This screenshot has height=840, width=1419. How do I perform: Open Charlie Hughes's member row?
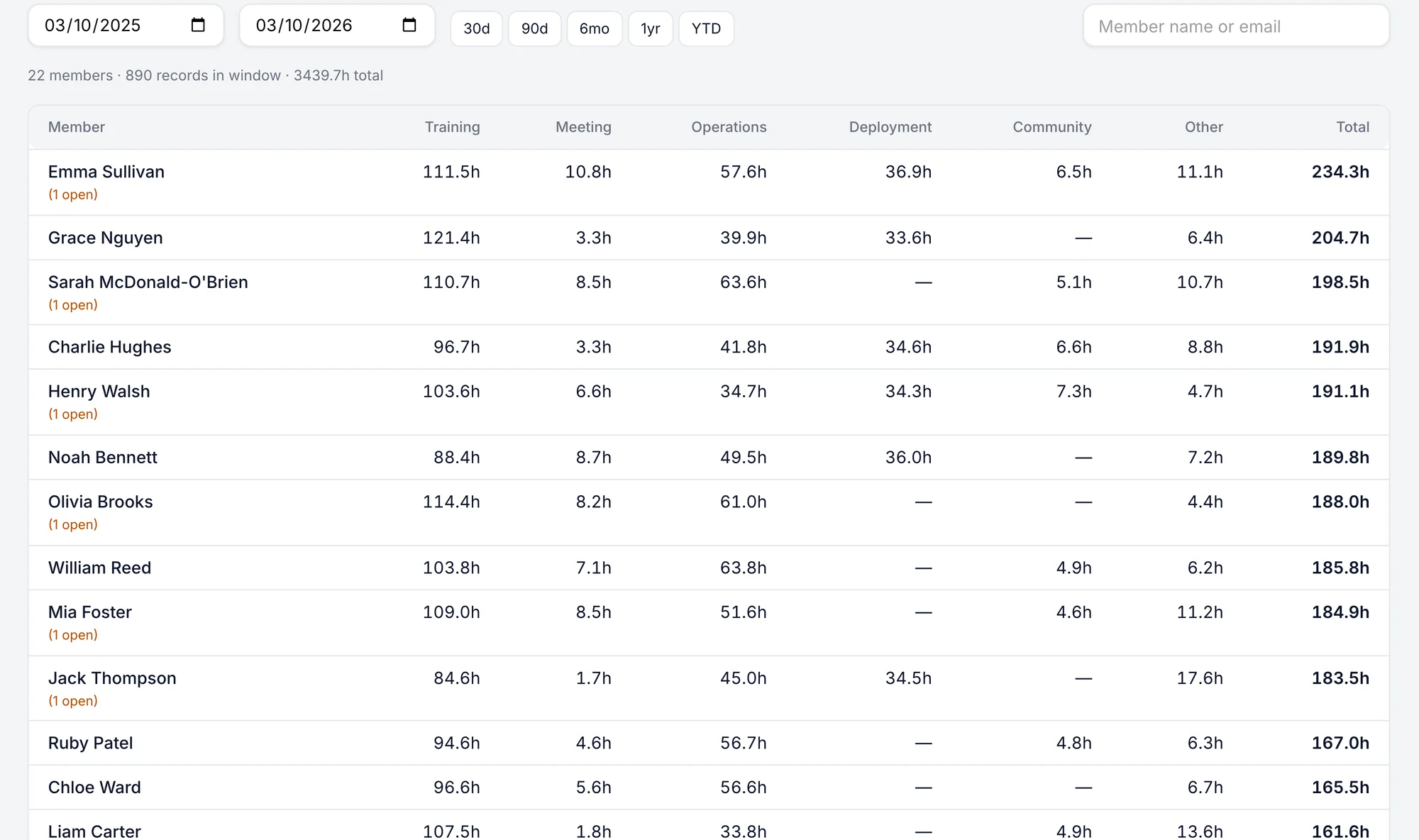tap(709, 347)
